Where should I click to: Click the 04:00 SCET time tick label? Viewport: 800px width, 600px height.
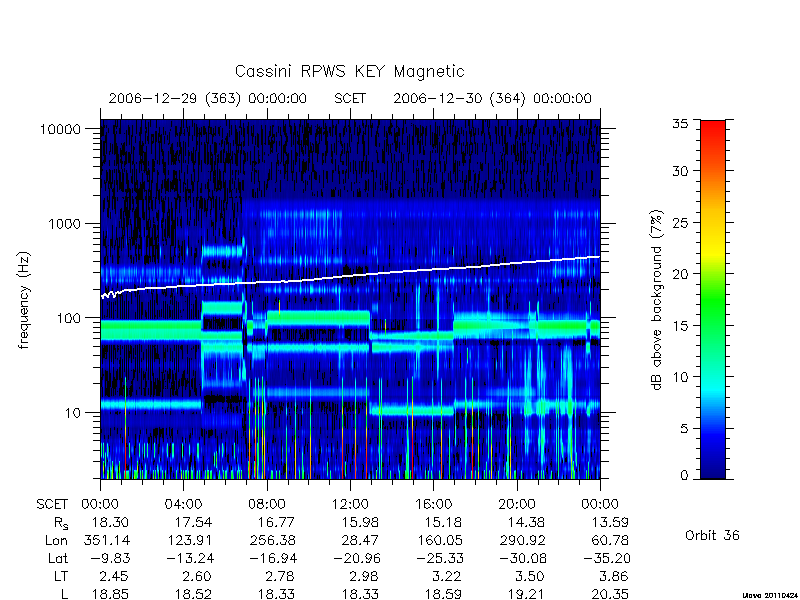pyautogui.click(x=183, y=504)
